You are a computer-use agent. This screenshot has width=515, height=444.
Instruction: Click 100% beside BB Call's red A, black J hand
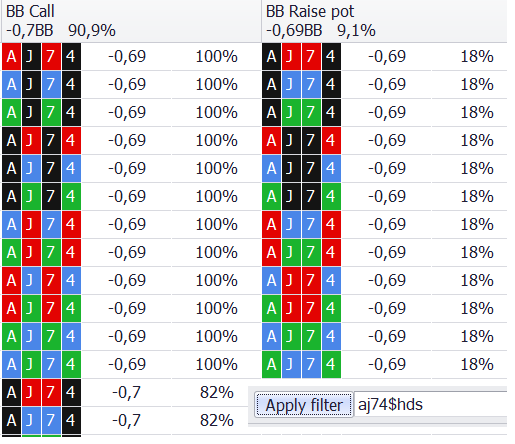coord(216,56)
